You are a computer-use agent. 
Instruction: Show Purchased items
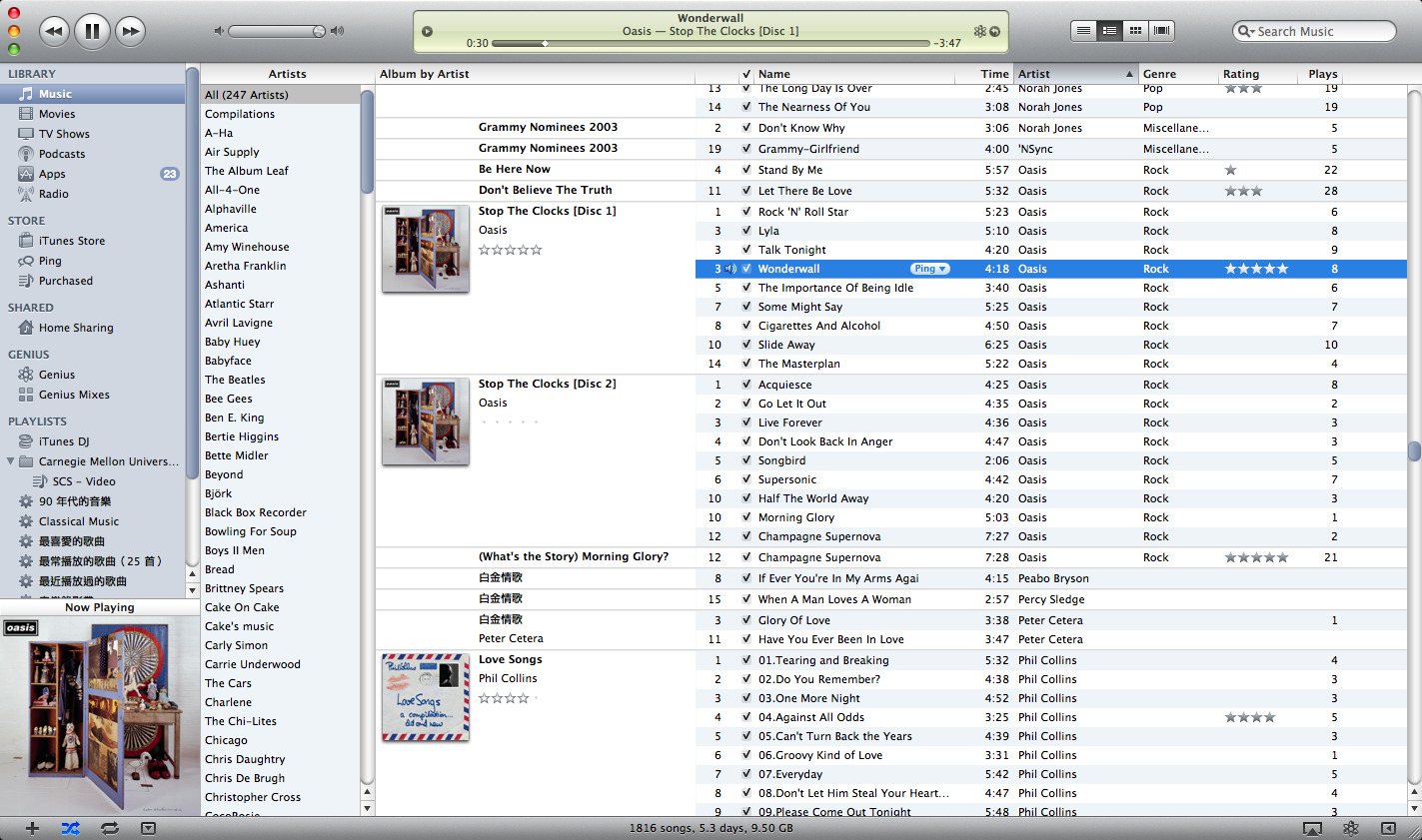(x=66, y=281)
